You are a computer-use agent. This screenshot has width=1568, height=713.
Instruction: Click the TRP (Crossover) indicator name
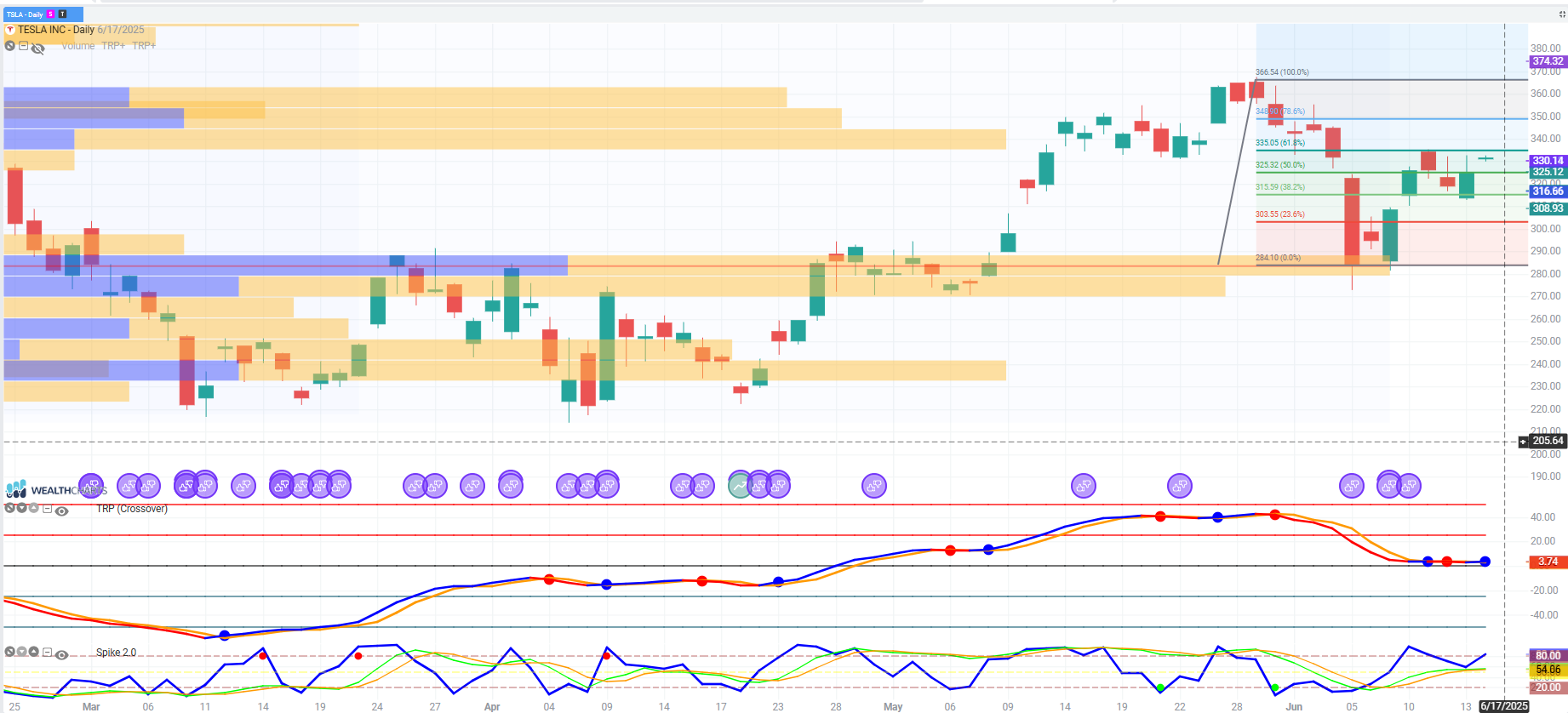(x=132, y=509)
